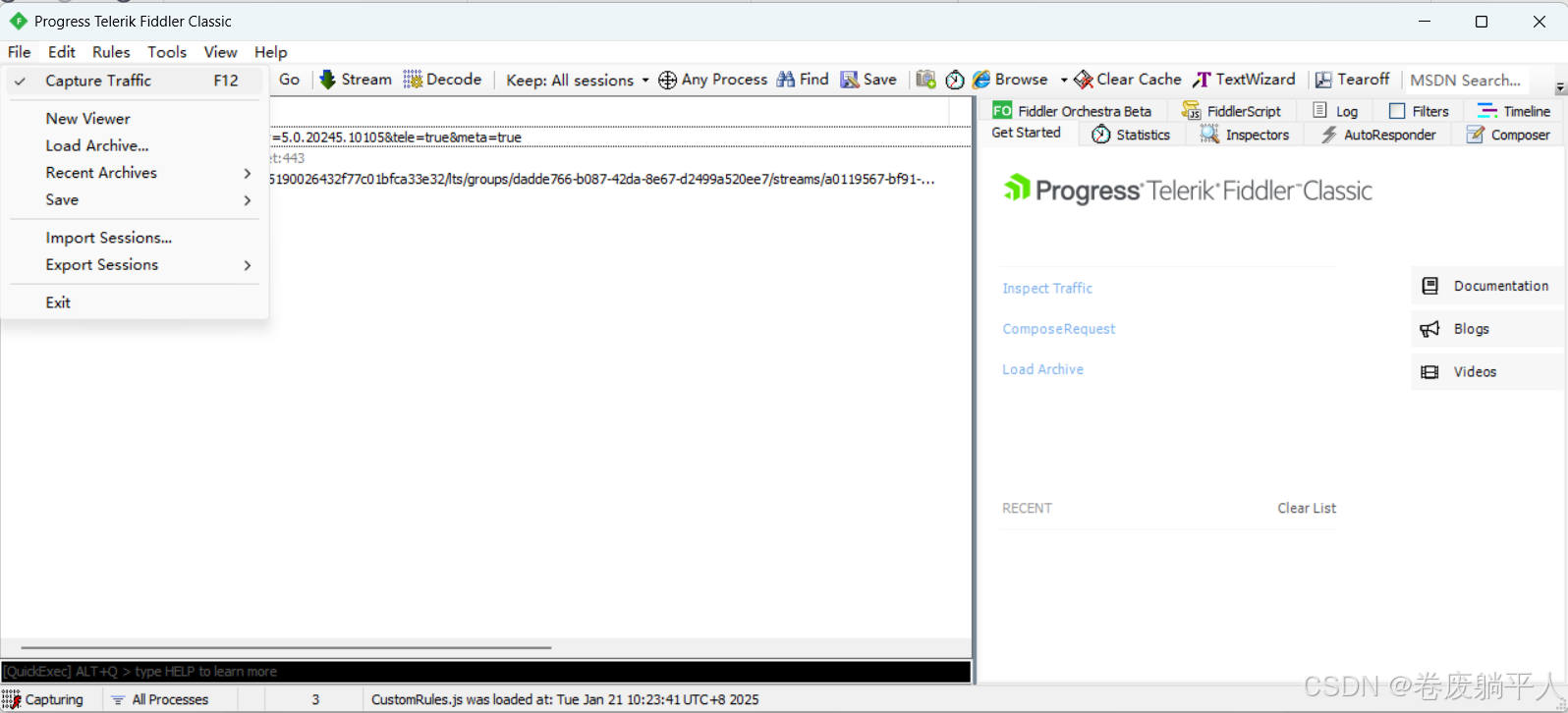Open the TextWizard tool
This screenshot has height=713, width=1568.
coord(1245,80)
